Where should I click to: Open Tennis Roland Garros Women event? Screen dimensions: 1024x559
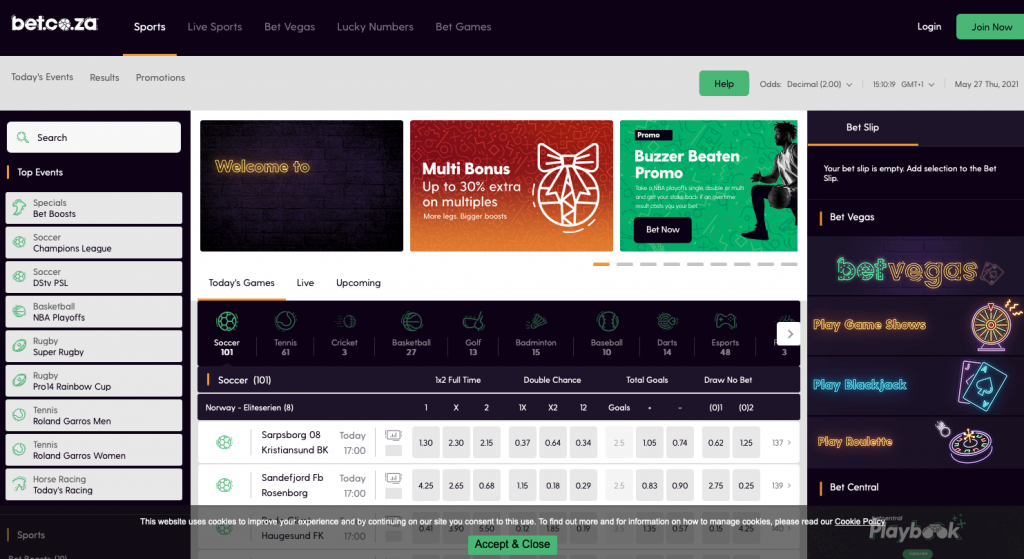[94, 451]
